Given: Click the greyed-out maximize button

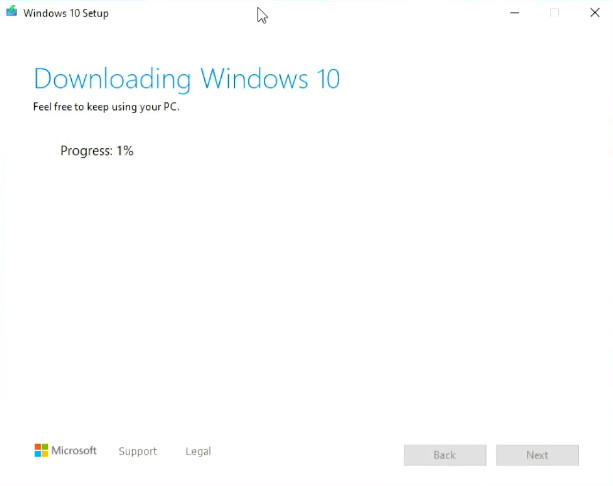Looking at the screenshot, I should coord(555,13).
